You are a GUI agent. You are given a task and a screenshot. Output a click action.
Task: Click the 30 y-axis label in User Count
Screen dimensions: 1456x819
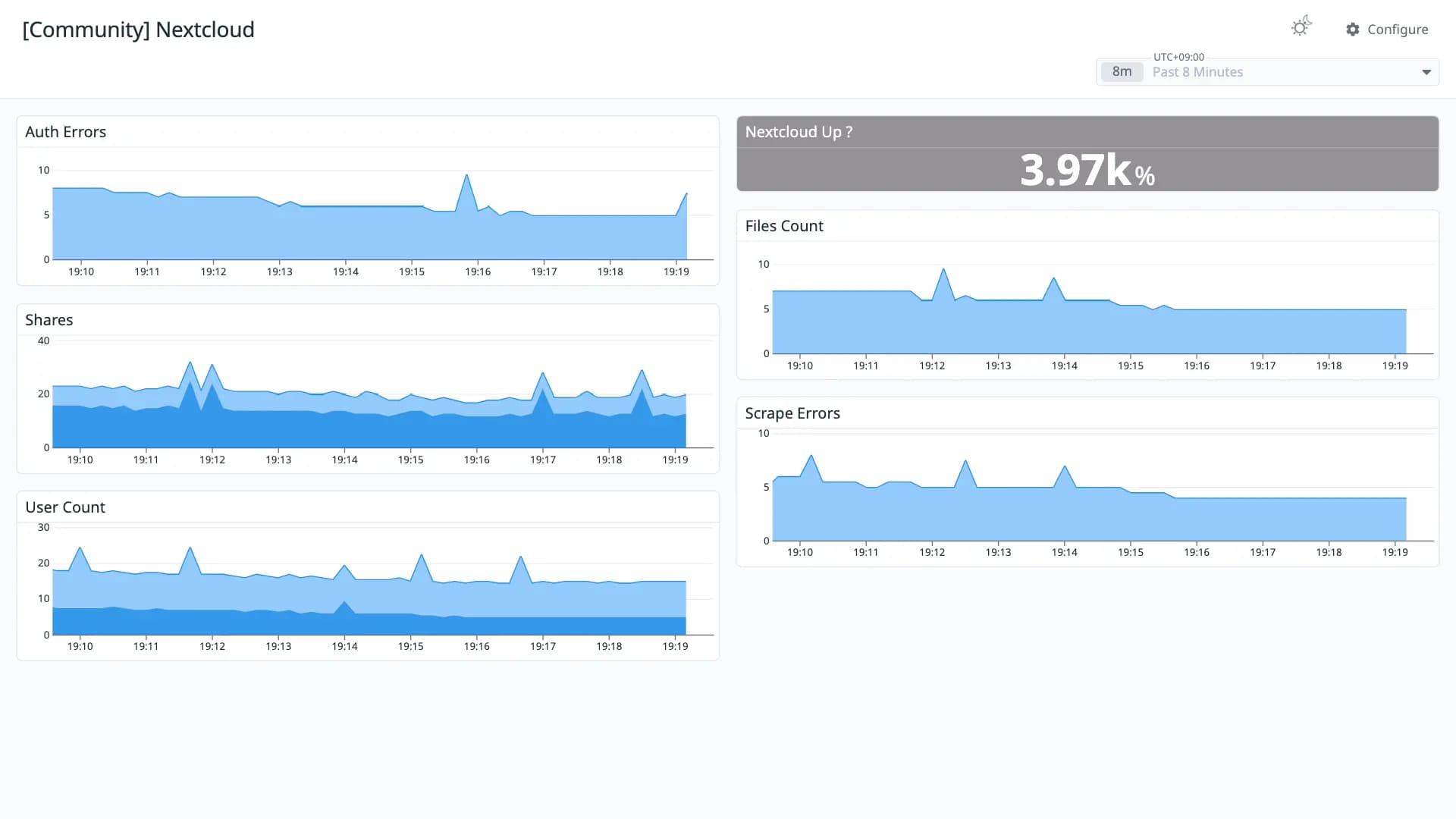click(44, 528)
